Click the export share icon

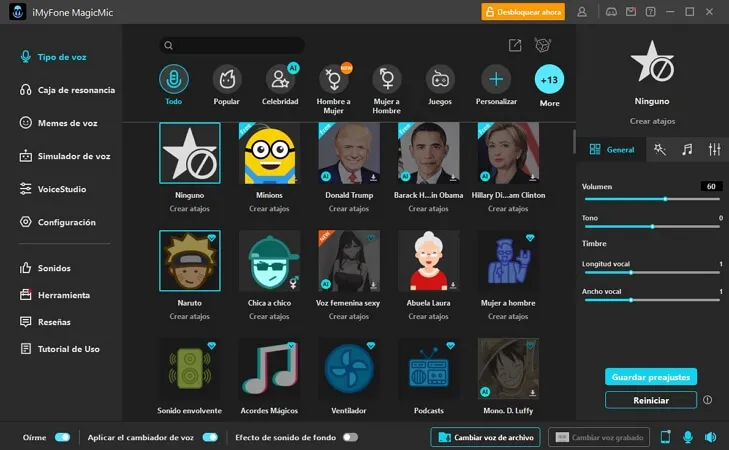515,45
